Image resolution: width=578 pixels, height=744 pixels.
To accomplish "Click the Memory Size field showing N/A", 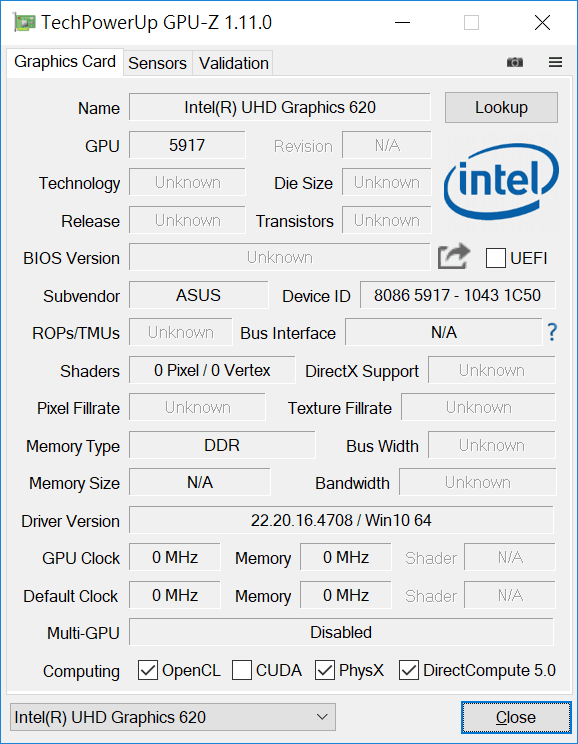I will click(200, 482).
